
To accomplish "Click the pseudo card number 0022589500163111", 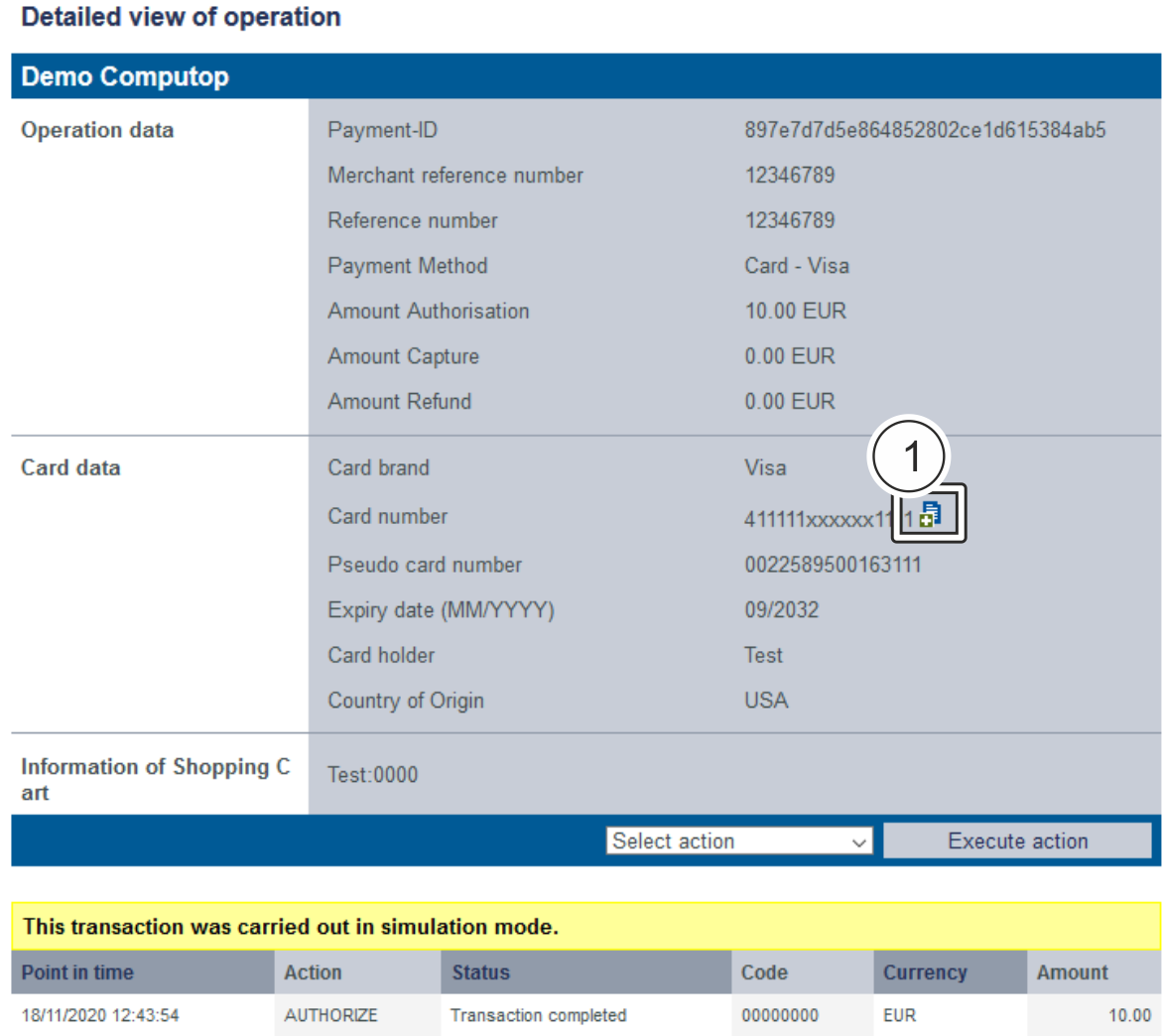I will tap(833, 565).
